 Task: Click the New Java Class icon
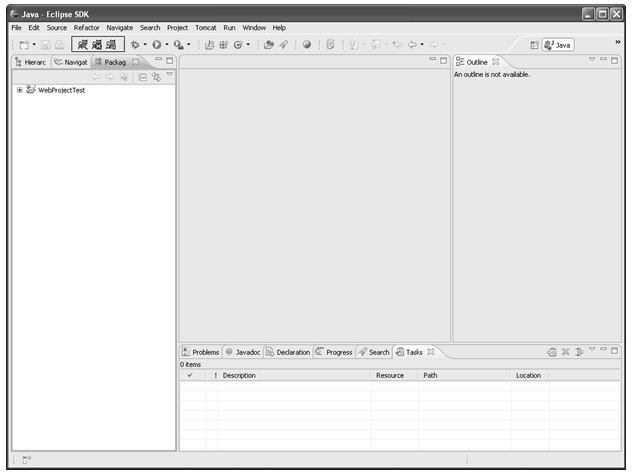[238, 45]
